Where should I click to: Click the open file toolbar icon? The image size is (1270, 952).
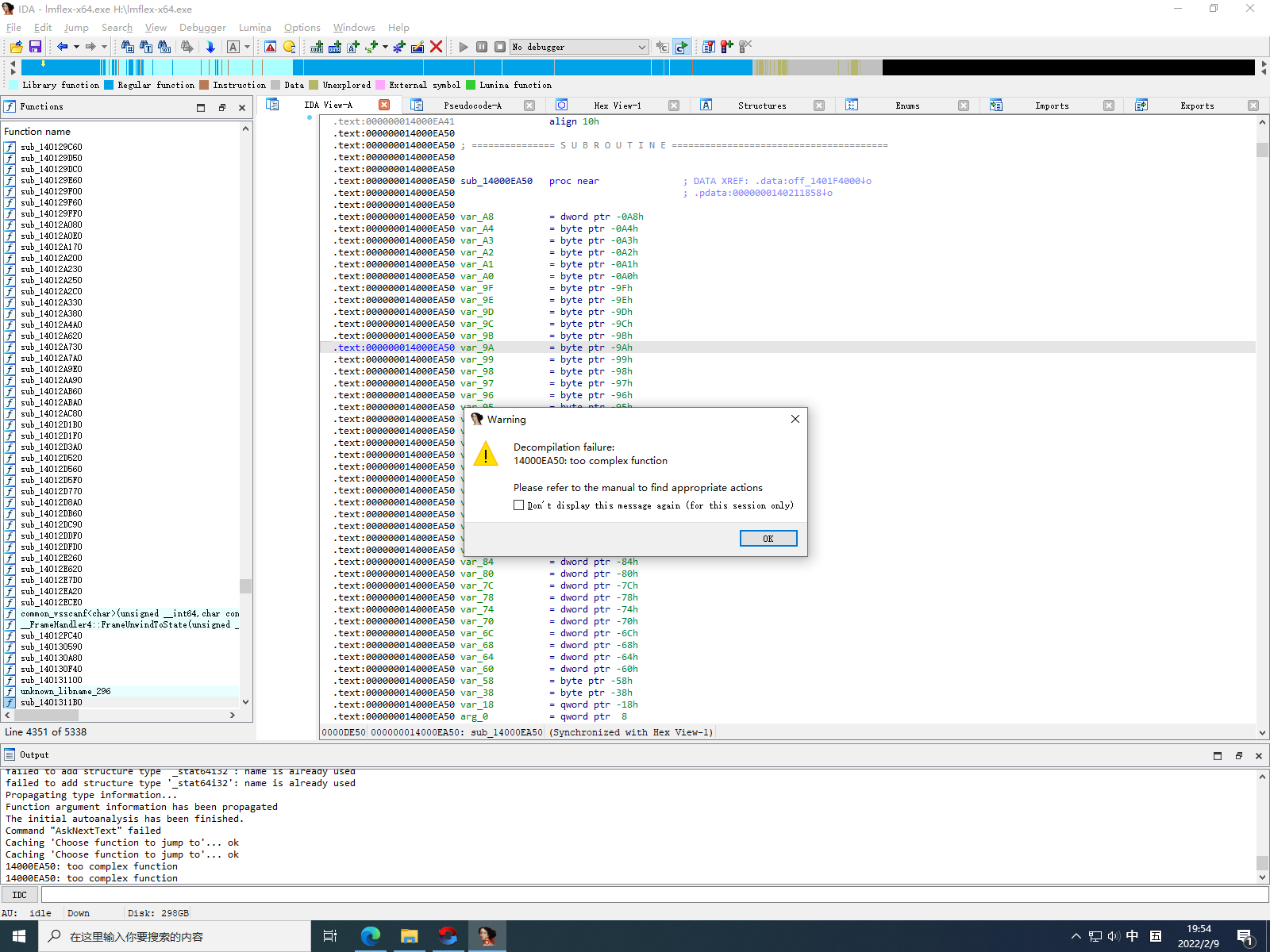pos(16,47)
